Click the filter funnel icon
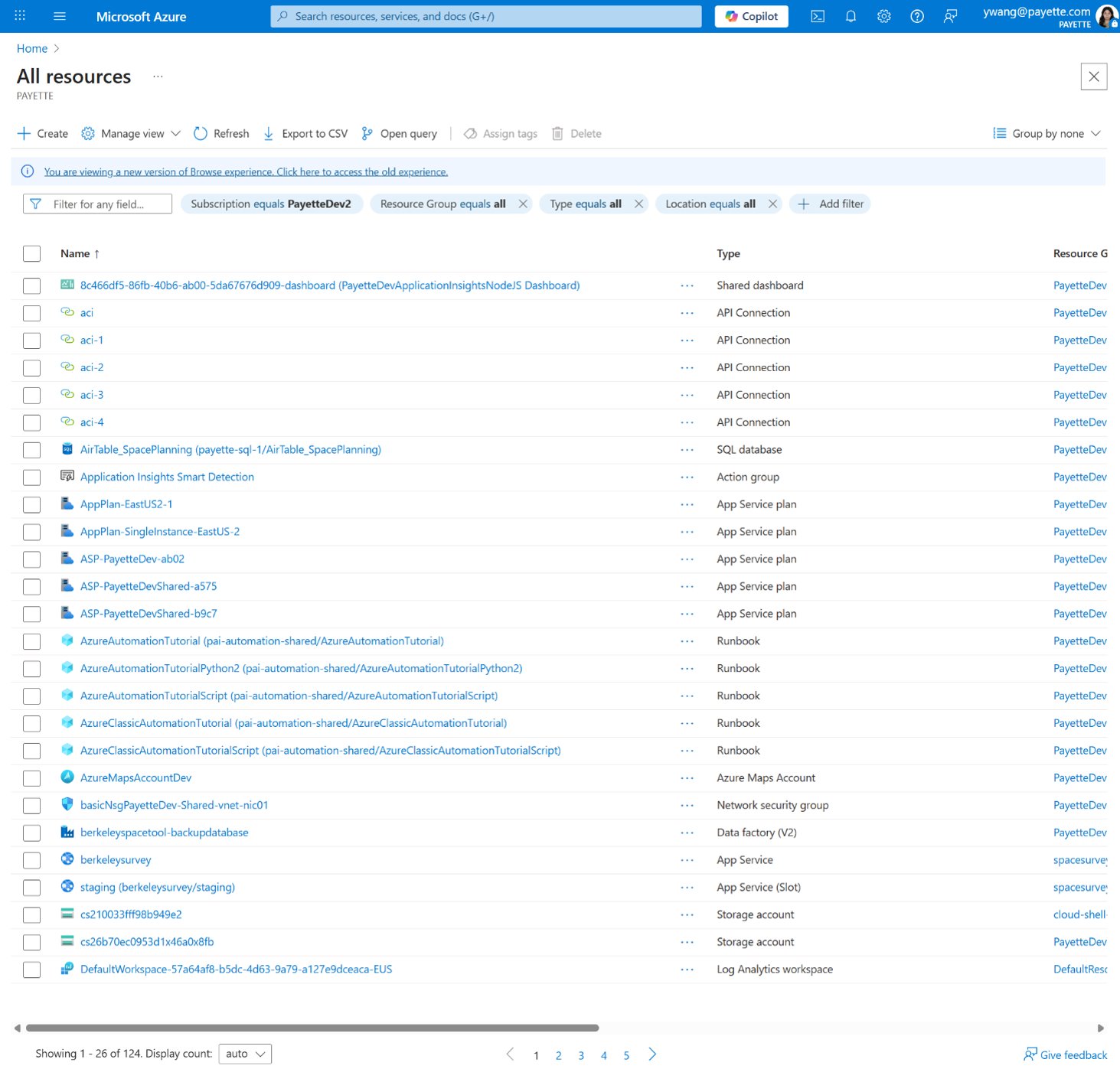 [x=35, y=204]
